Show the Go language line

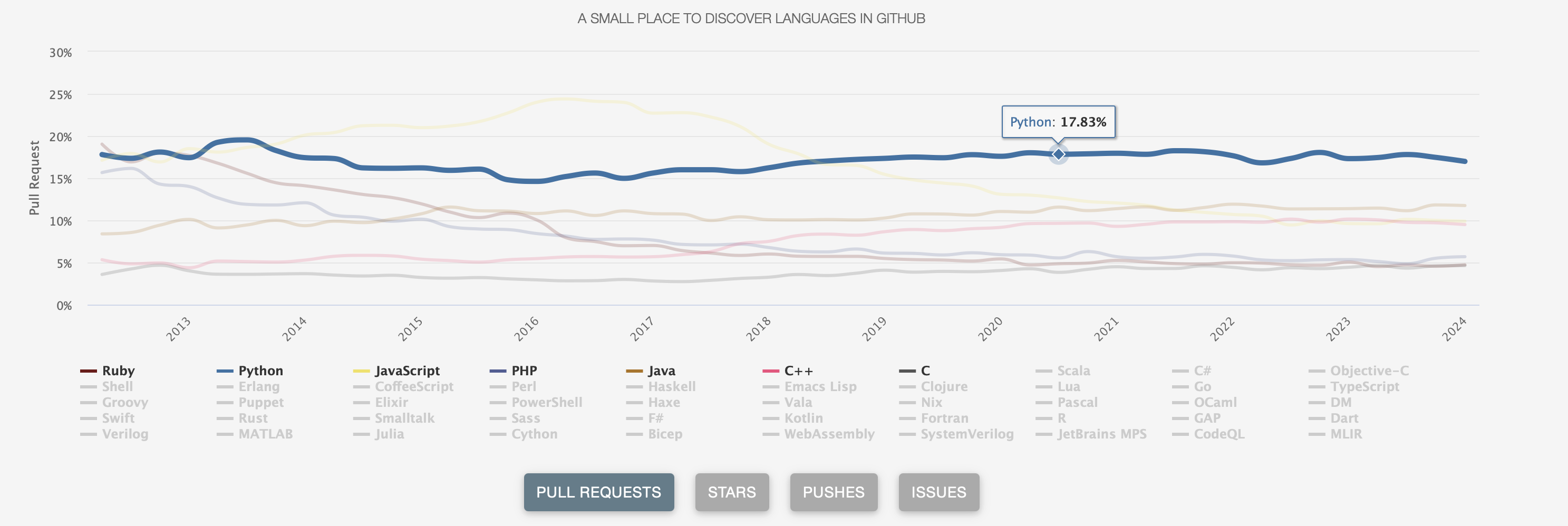pyautogui.click(x=1202, y=386)
